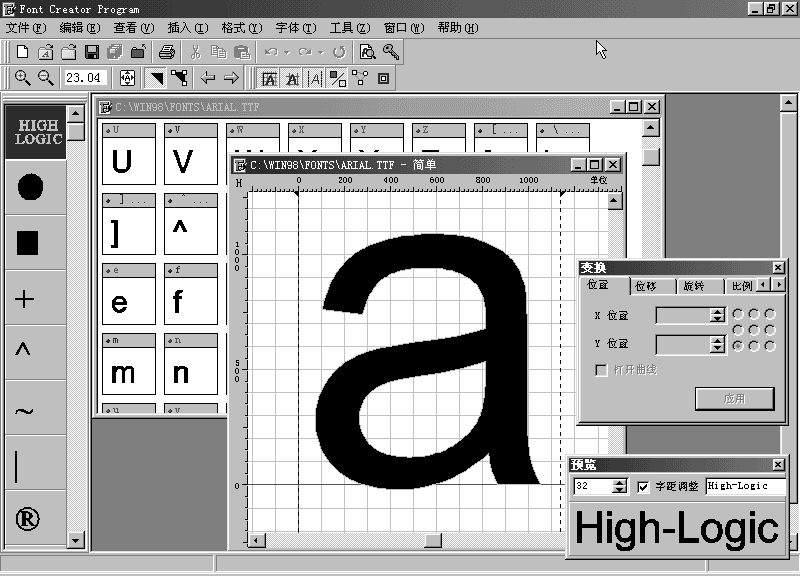
Task: Pick the registered trademark ® symbol in left panel
Action: (x=27, y=518)
